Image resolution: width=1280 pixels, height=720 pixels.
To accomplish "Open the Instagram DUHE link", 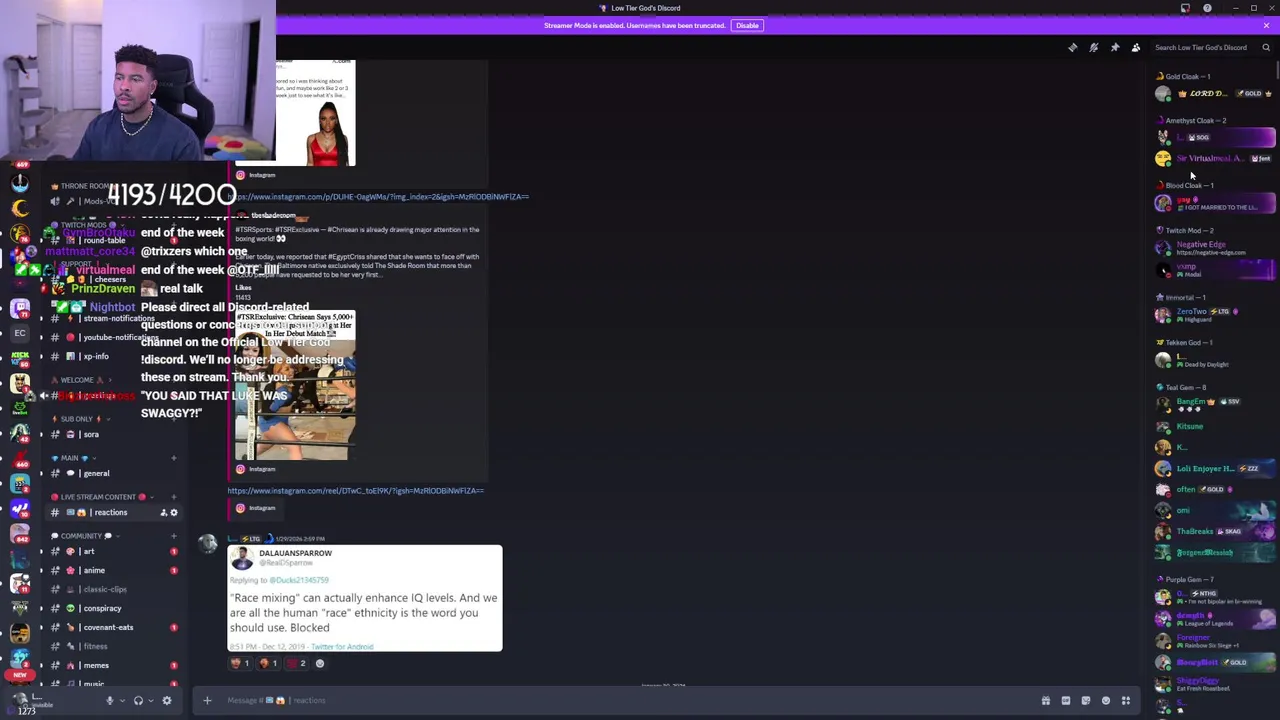I will (x=380, y=196).
